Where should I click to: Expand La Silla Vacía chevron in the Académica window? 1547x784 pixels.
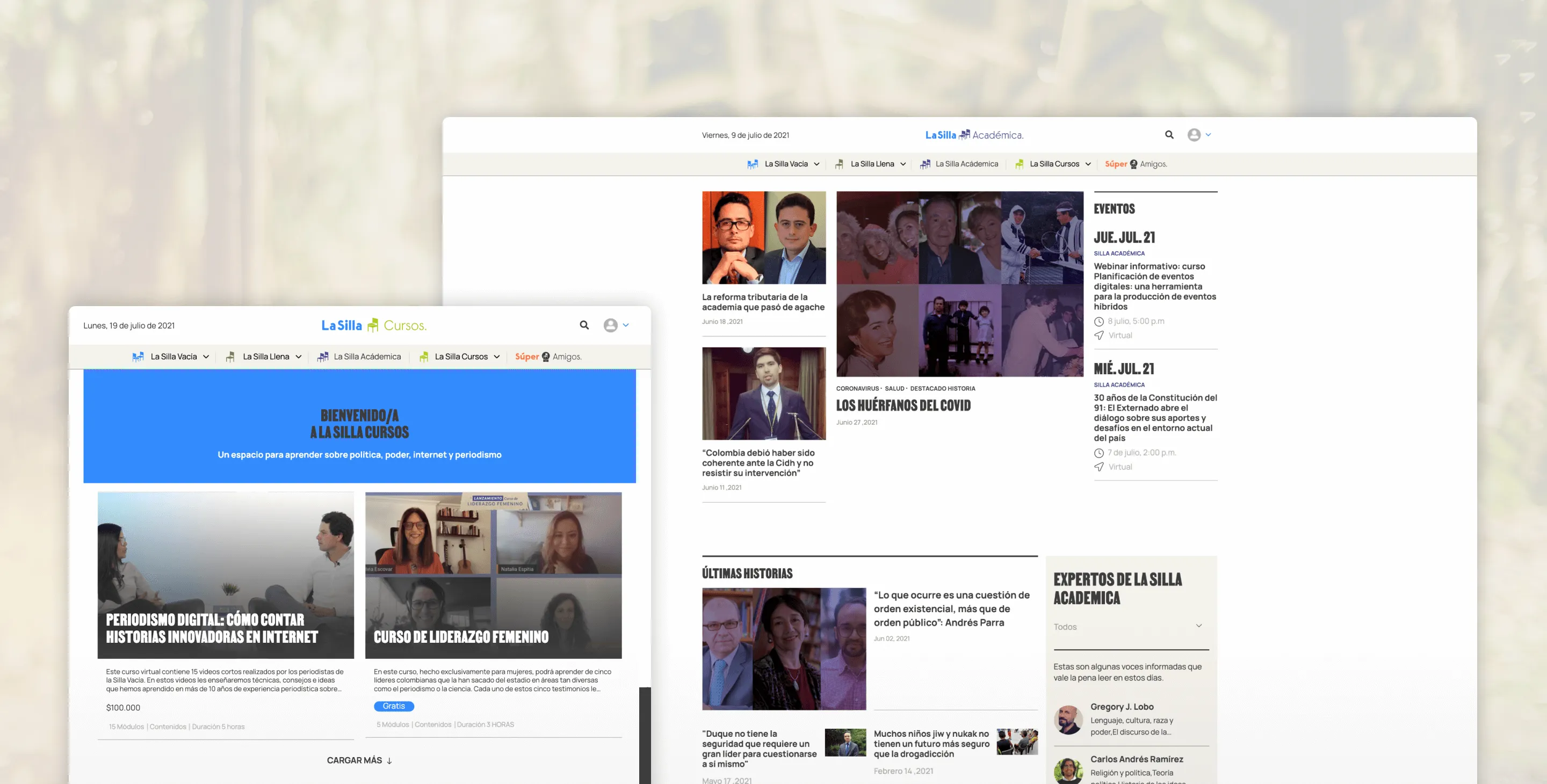(x=816, y=164)
